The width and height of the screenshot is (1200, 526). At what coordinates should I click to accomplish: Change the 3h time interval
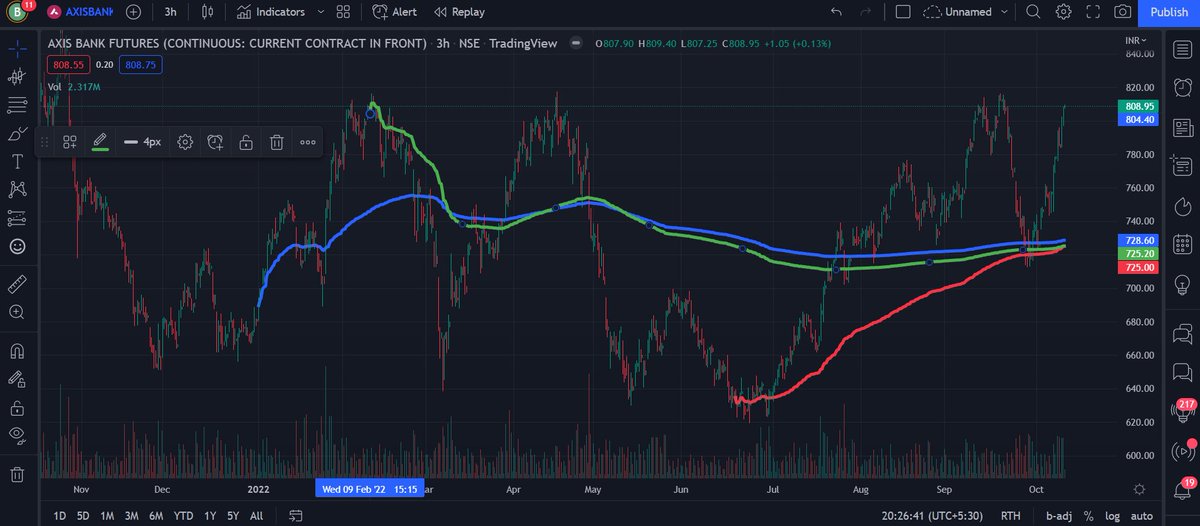[171, 12]
